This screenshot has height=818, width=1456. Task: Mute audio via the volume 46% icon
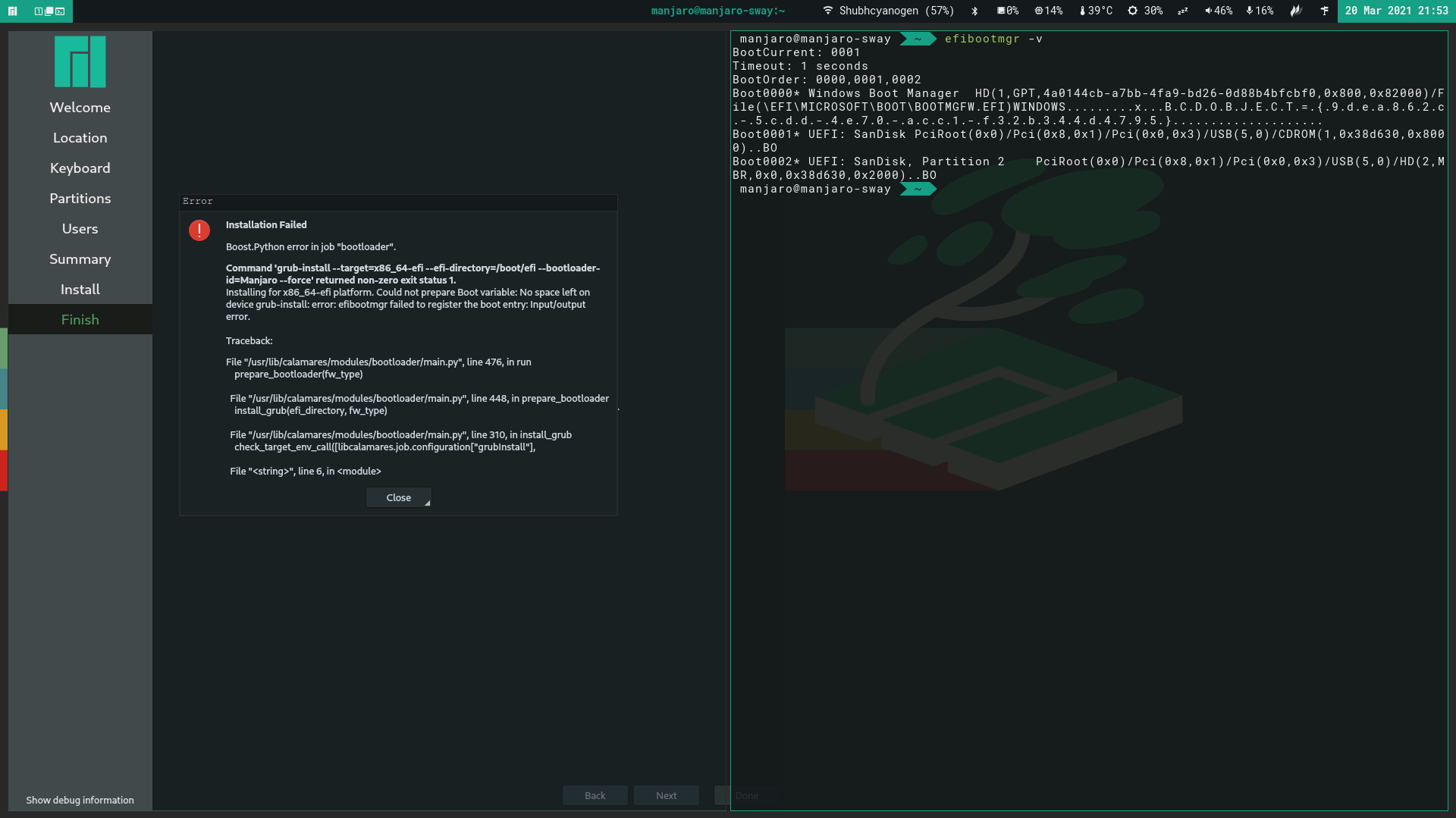[1218, 11]
